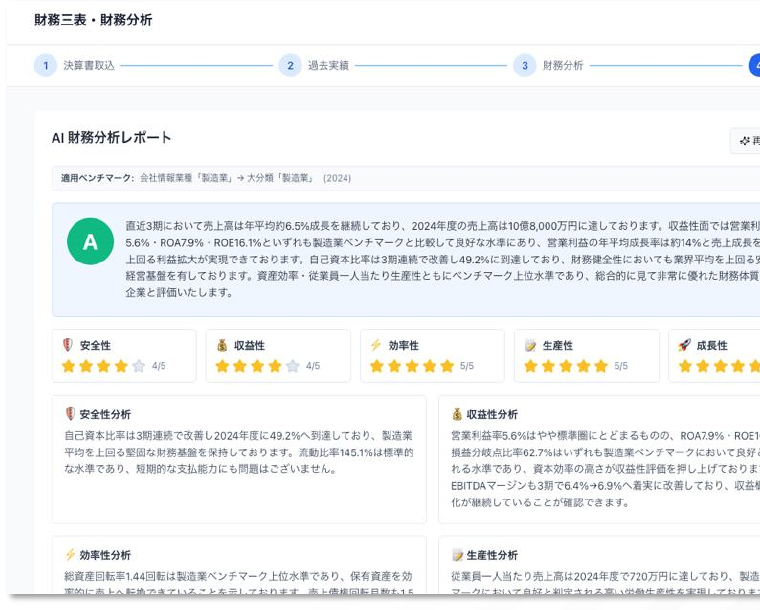Click the 財務三表・財務分析 page title
The image size is (760, 610).
(93, 20)
